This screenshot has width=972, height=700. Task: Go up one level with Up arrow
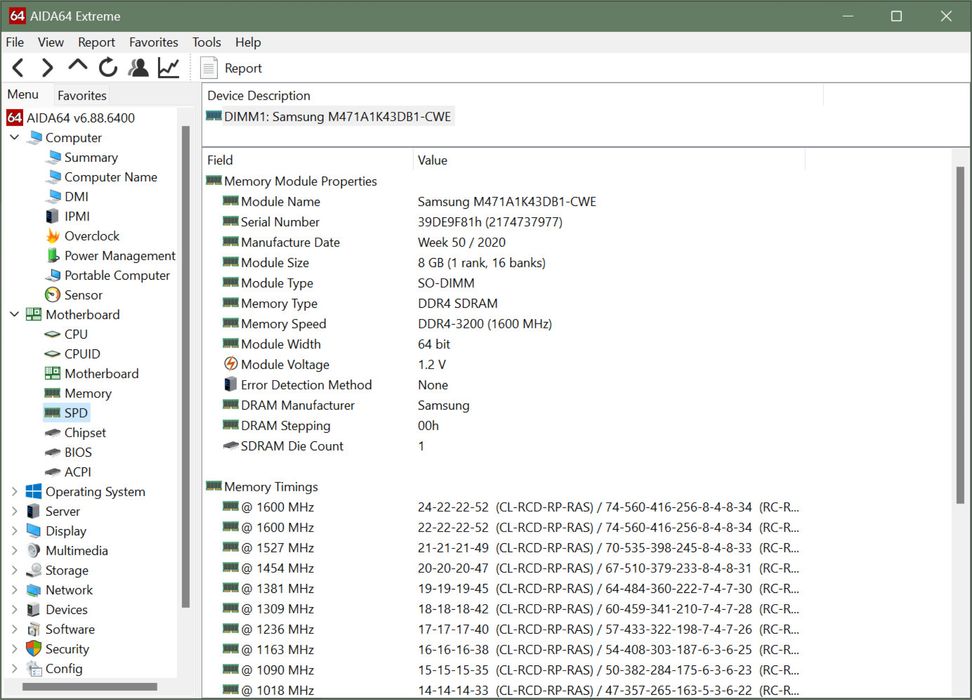(78, 67)
